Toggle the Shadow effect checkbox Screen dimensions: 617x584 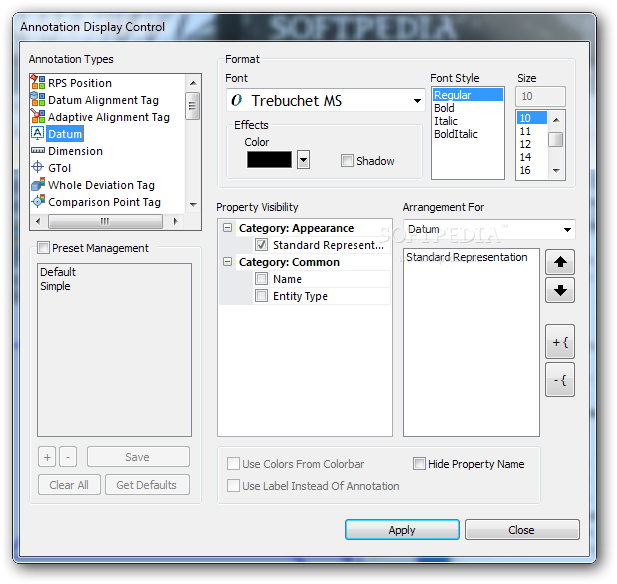[347, 161]
